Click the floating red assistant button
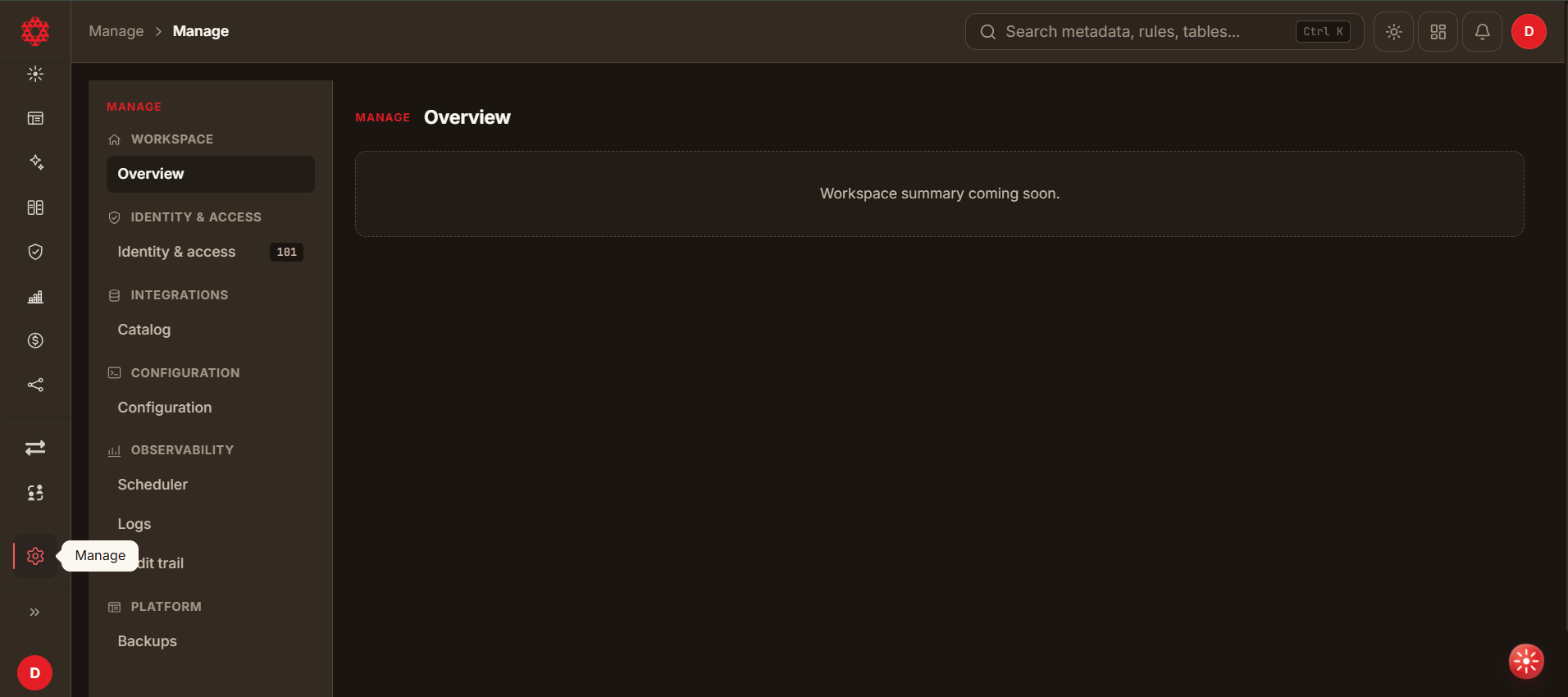 point(1526,661)
